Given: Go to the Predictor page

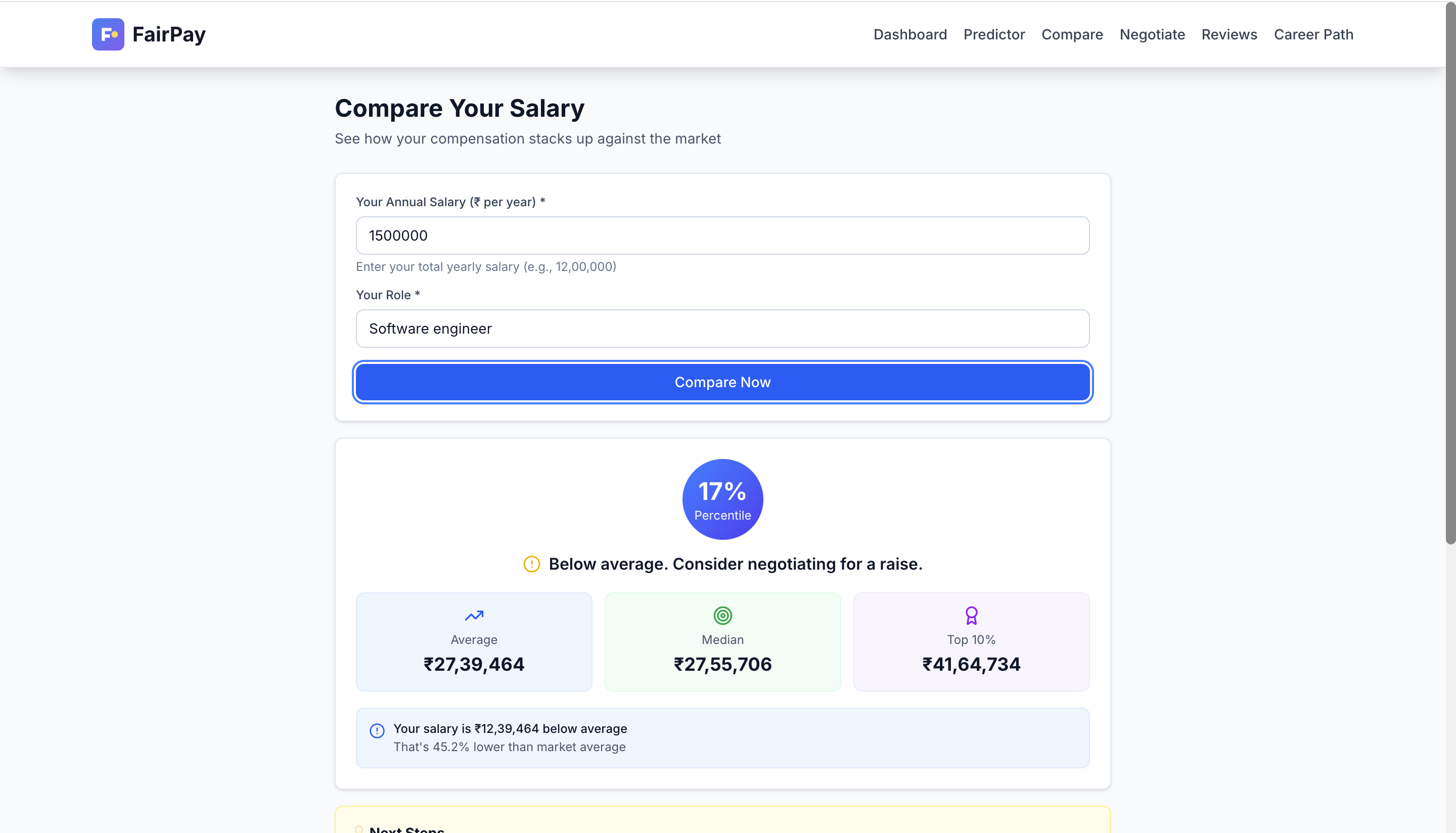Looking at the screenshot, I should pos(994,34).
